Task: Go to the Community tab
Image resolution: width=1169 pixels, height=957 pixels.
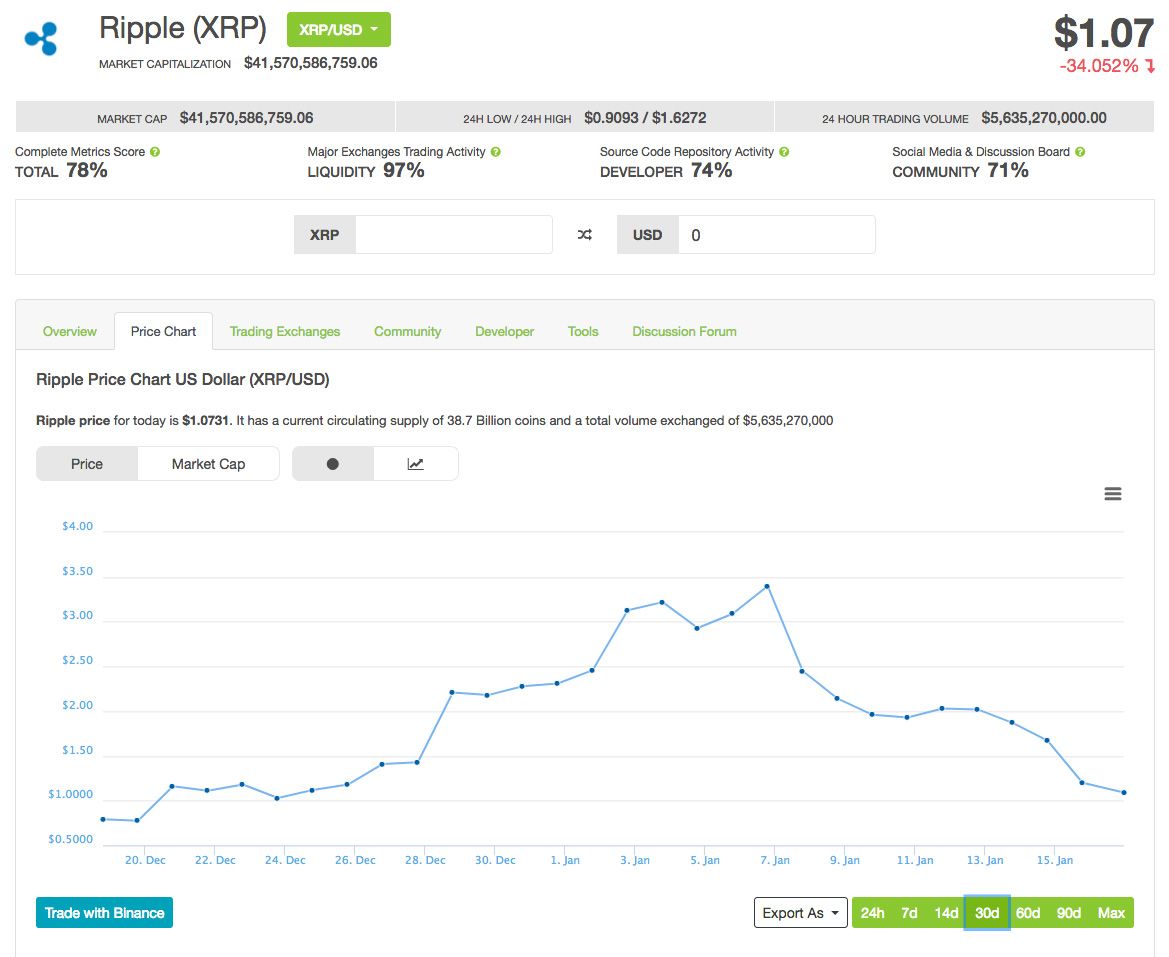Action: click(x=408, y=332)
